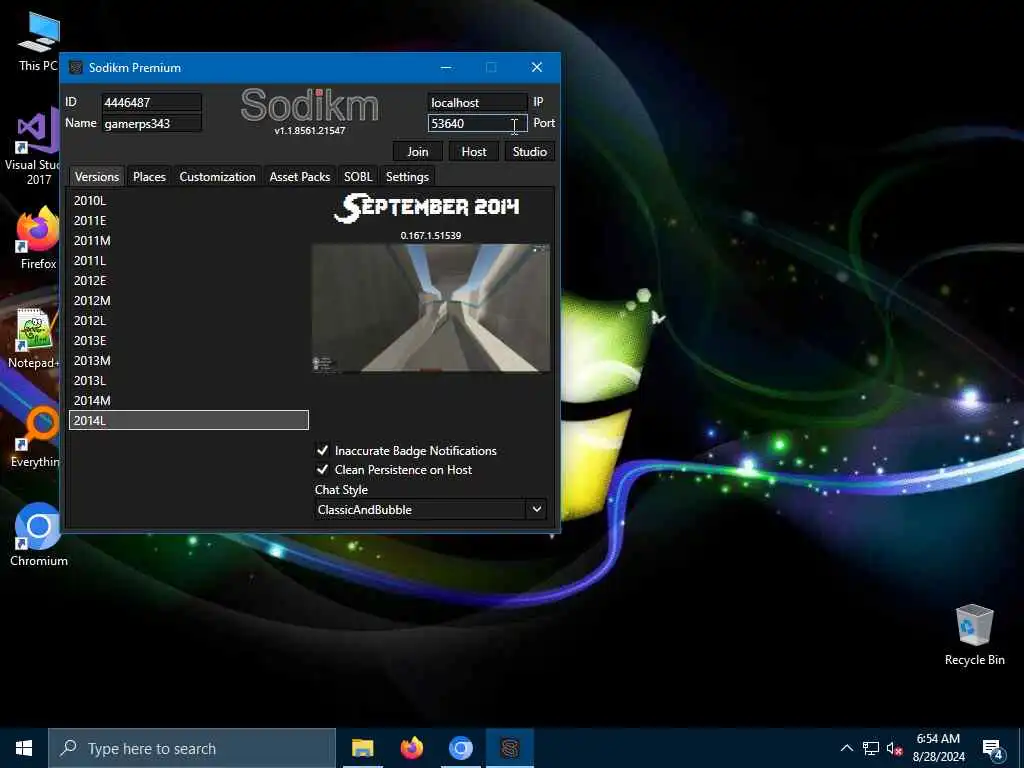The height and width of the screenshot is (768, 1024).
Task: Open the Asset Packs tab
Action: [300, 176]
